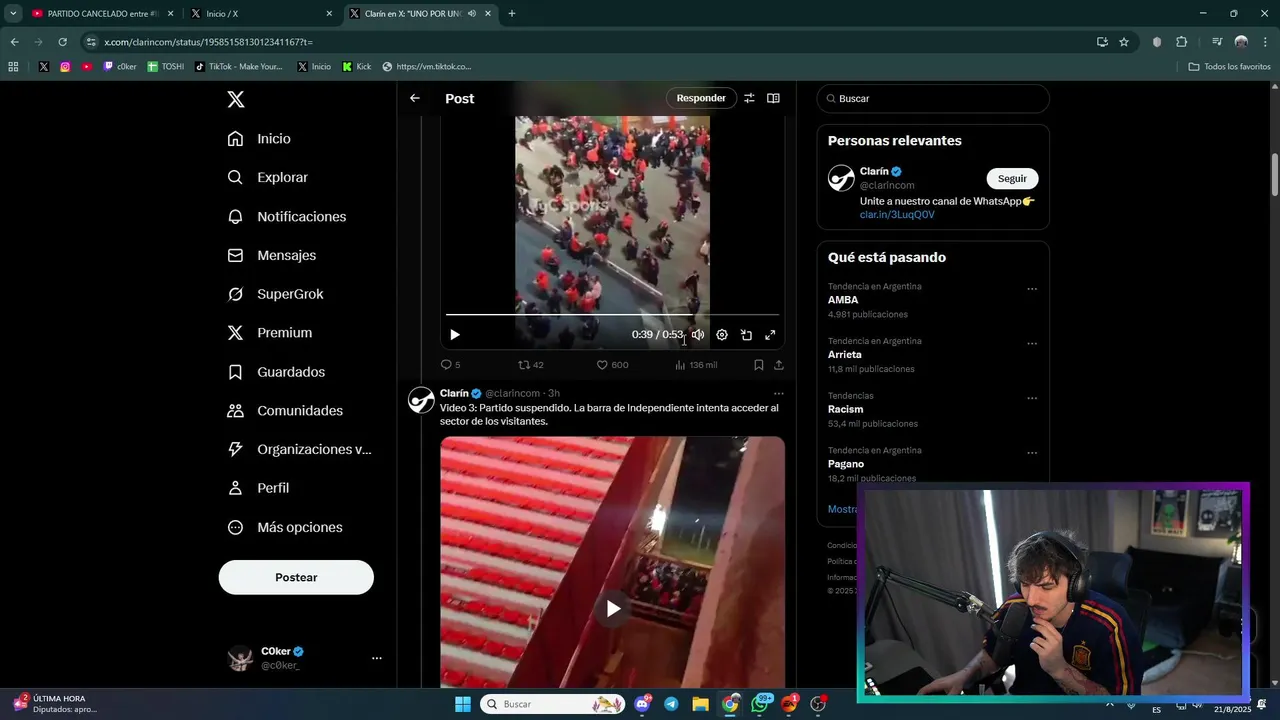The height and width of the screenshot is (720, 1280).
Task: Click the Responder button
Action: 701,98
